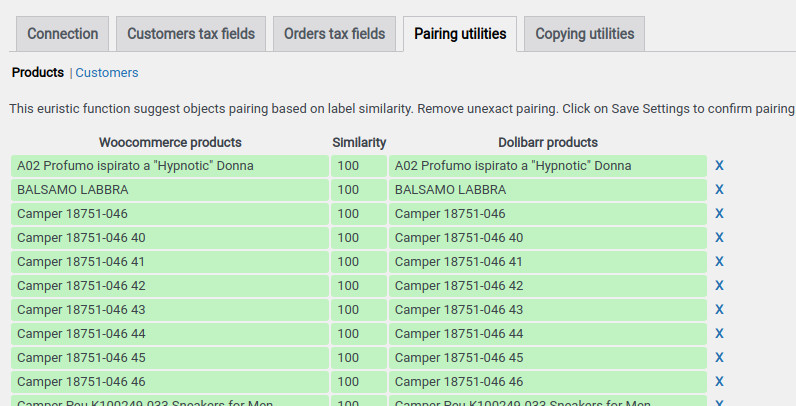This screenshot has height=406, width=796.
Task: Select the Pairing utilities tab
Action: pos(460,34)
